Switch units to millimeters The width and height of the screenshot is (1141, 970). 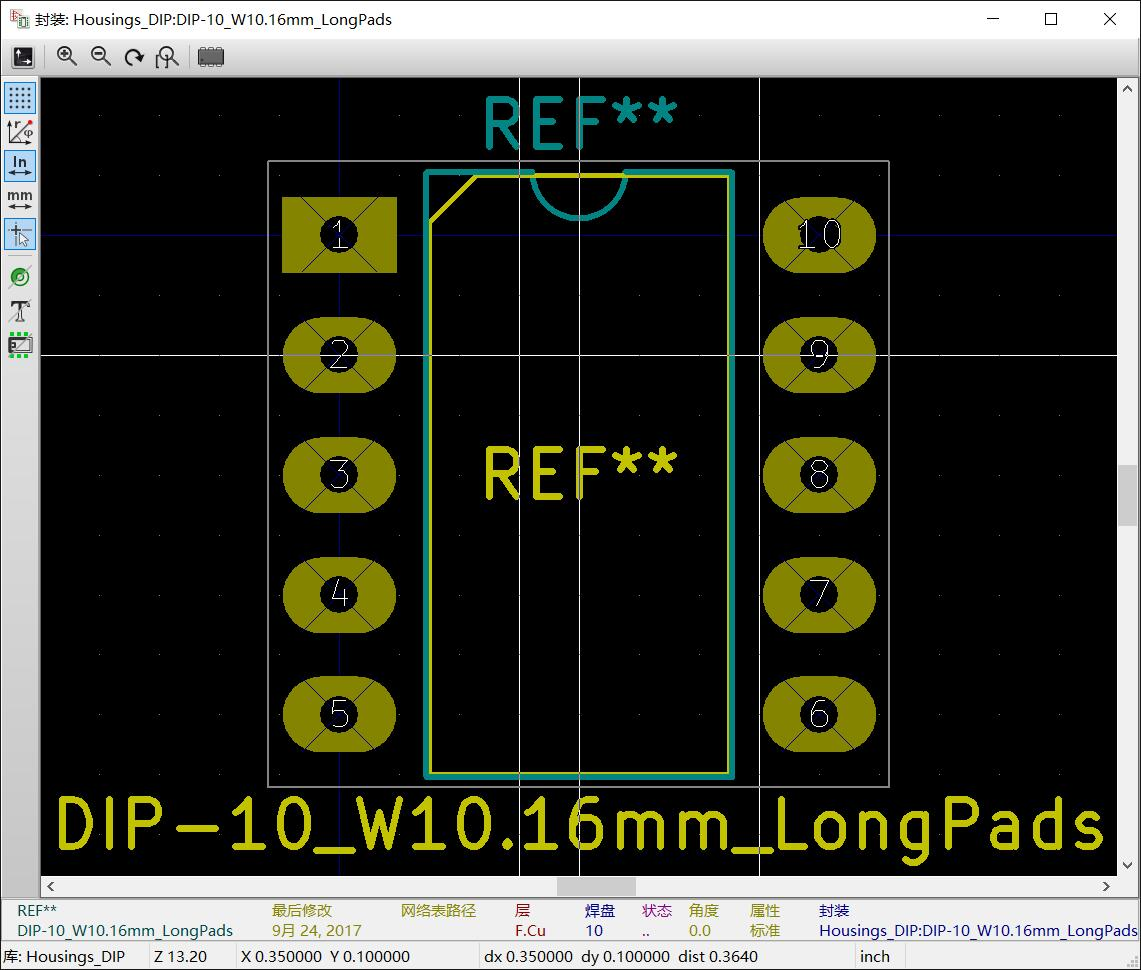click(x=20, y=200)
